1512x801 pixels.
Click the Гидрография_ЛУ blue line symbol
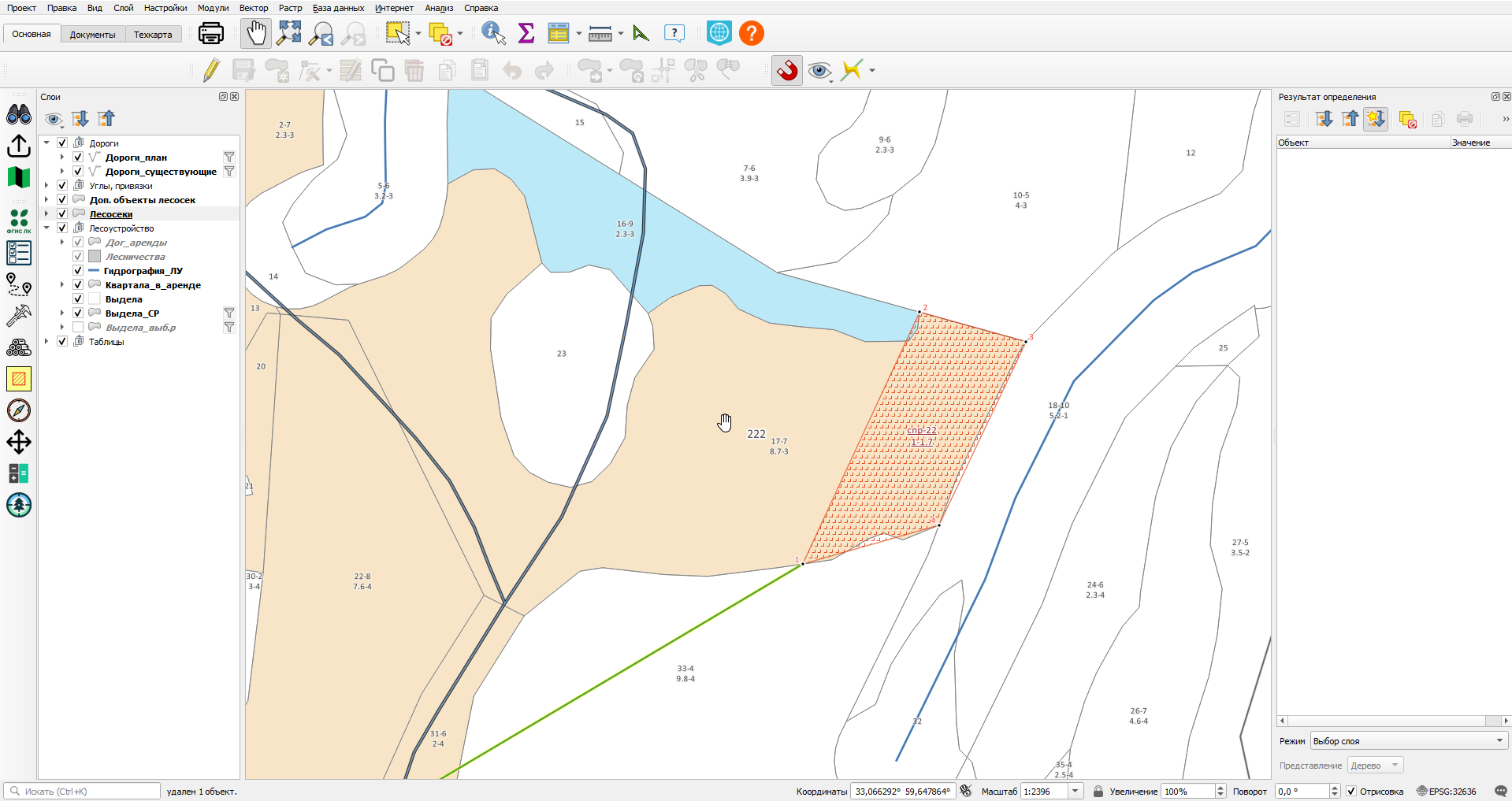(x=95, y=270)
